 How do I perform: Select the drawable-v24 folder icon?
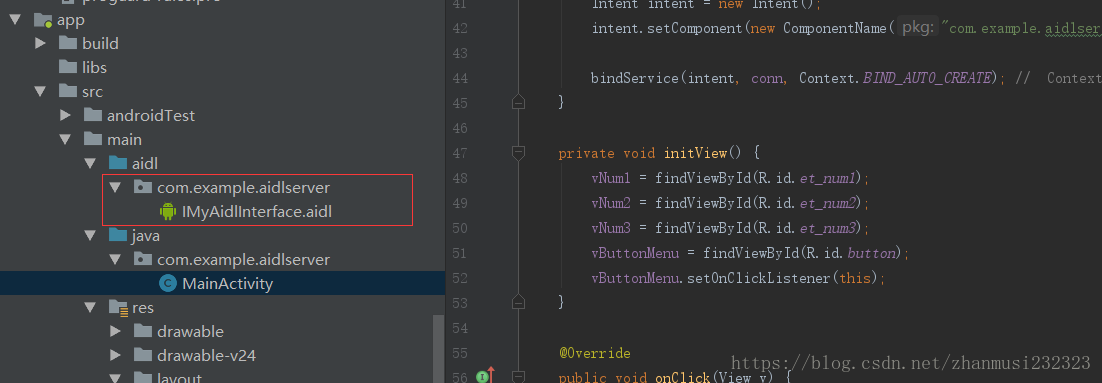click(x=143, y=355)
